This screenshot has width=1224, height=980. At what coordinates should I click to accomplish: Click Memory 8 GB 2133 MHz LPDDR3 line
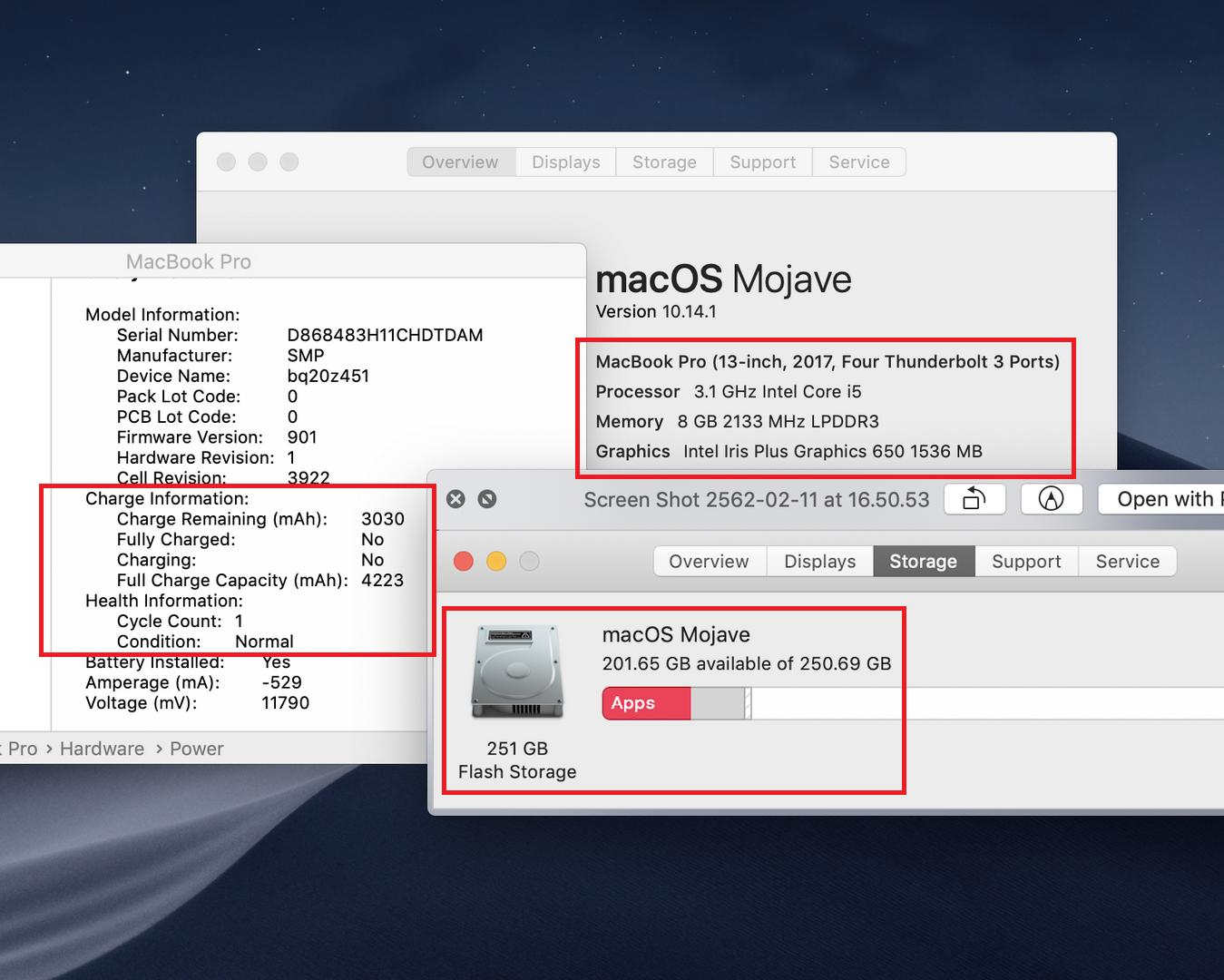738,422
